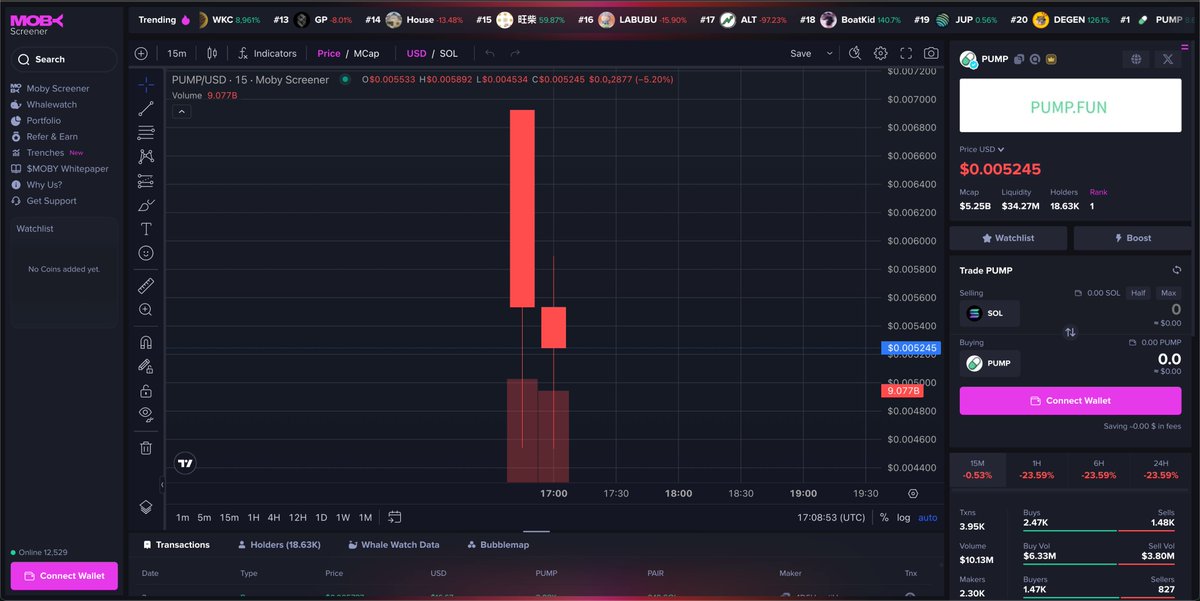Open the Holders (18.63K) tab
Image resolution: width=1200 pixels, height=601 pixels.
[279, 545]
